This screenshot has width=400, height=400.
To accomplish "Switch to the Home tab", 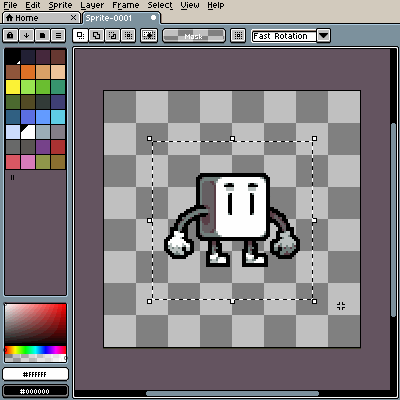I will coord(41,18).
